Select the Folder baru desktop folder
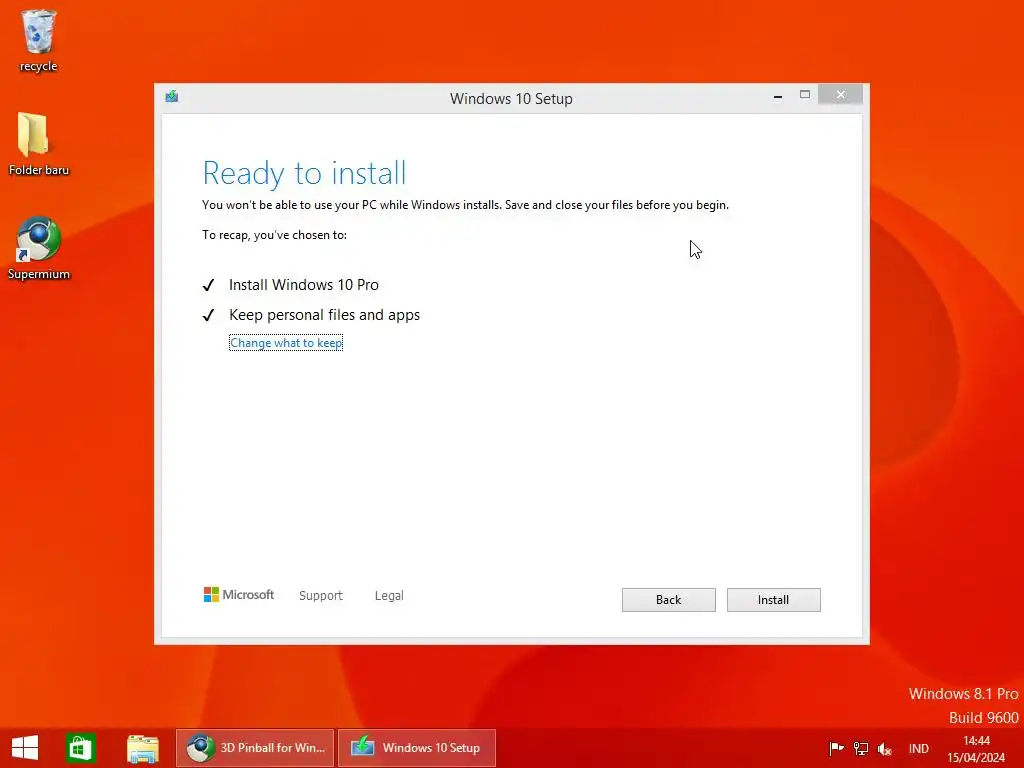The width and height of the screenshot is (1024, 768). point(38,144)
